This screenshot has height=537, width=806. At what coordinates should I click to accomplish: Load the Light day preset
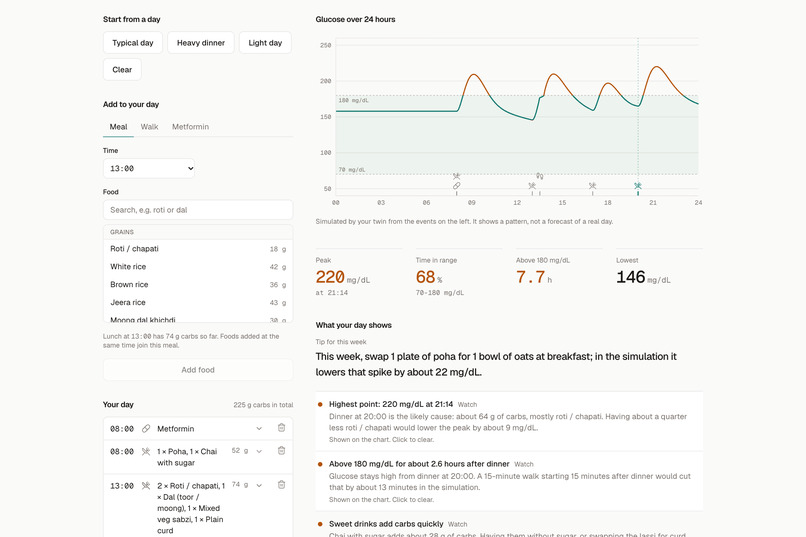click(x=265, y=43)
